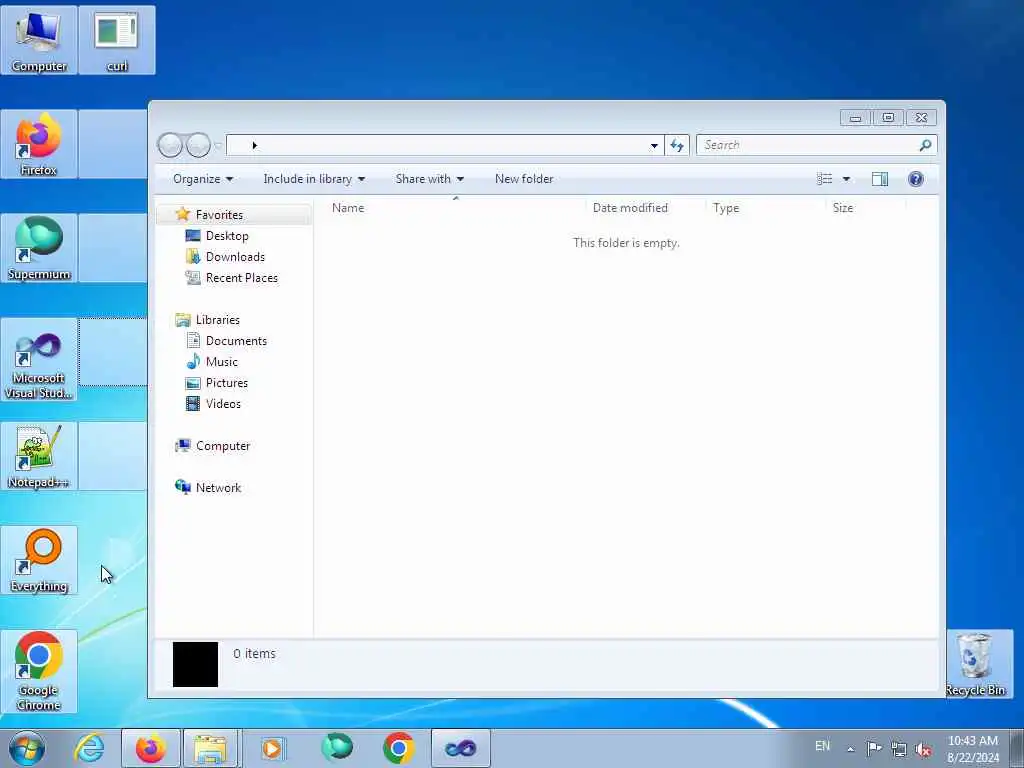Expand the address bar previous locations dropdown
Screen dimensions: 1024x768
point(654,146)
